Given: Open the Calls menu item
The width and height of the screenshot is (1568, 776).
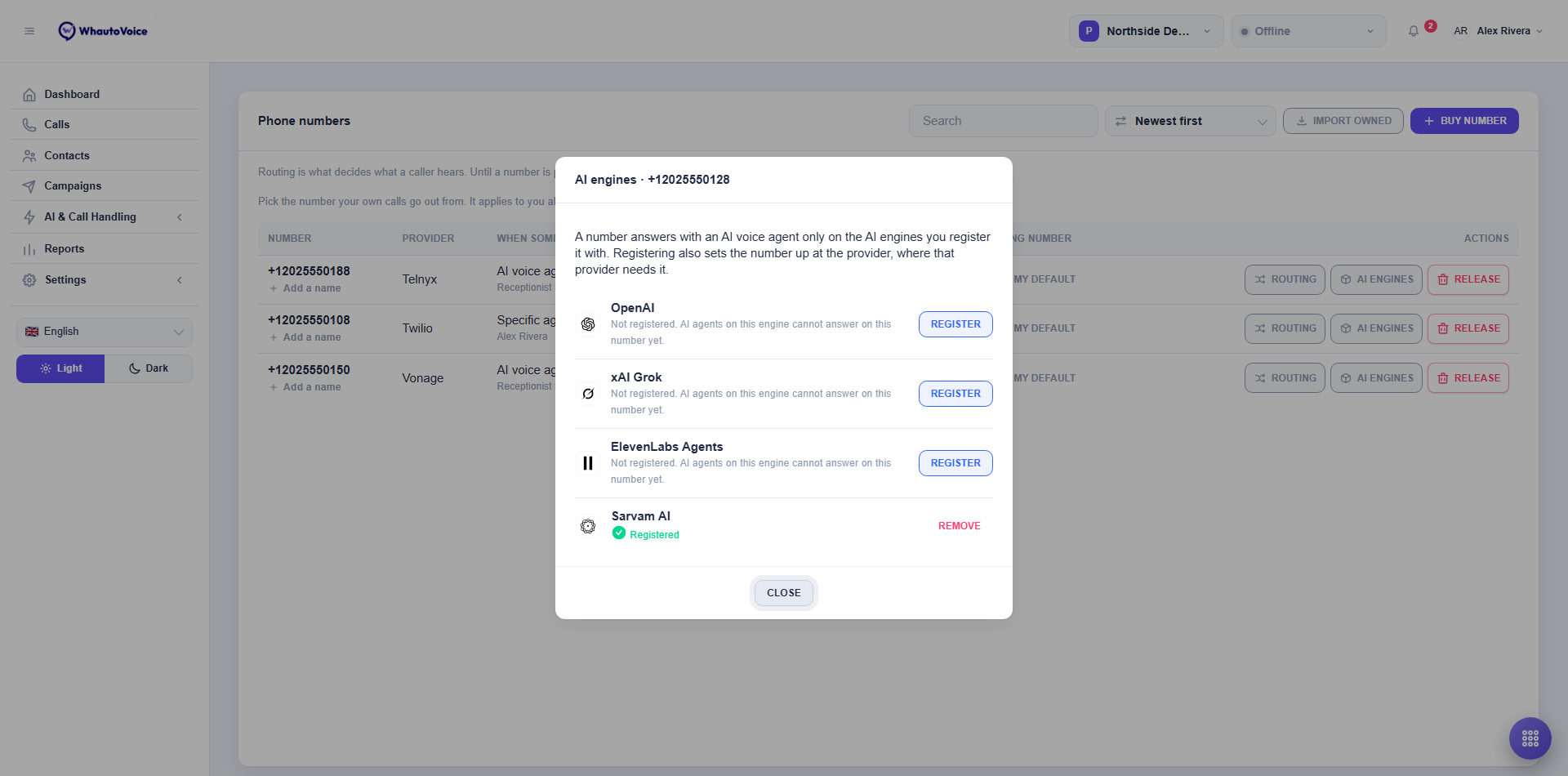Looking at the screenshot, I should point(105,125).
